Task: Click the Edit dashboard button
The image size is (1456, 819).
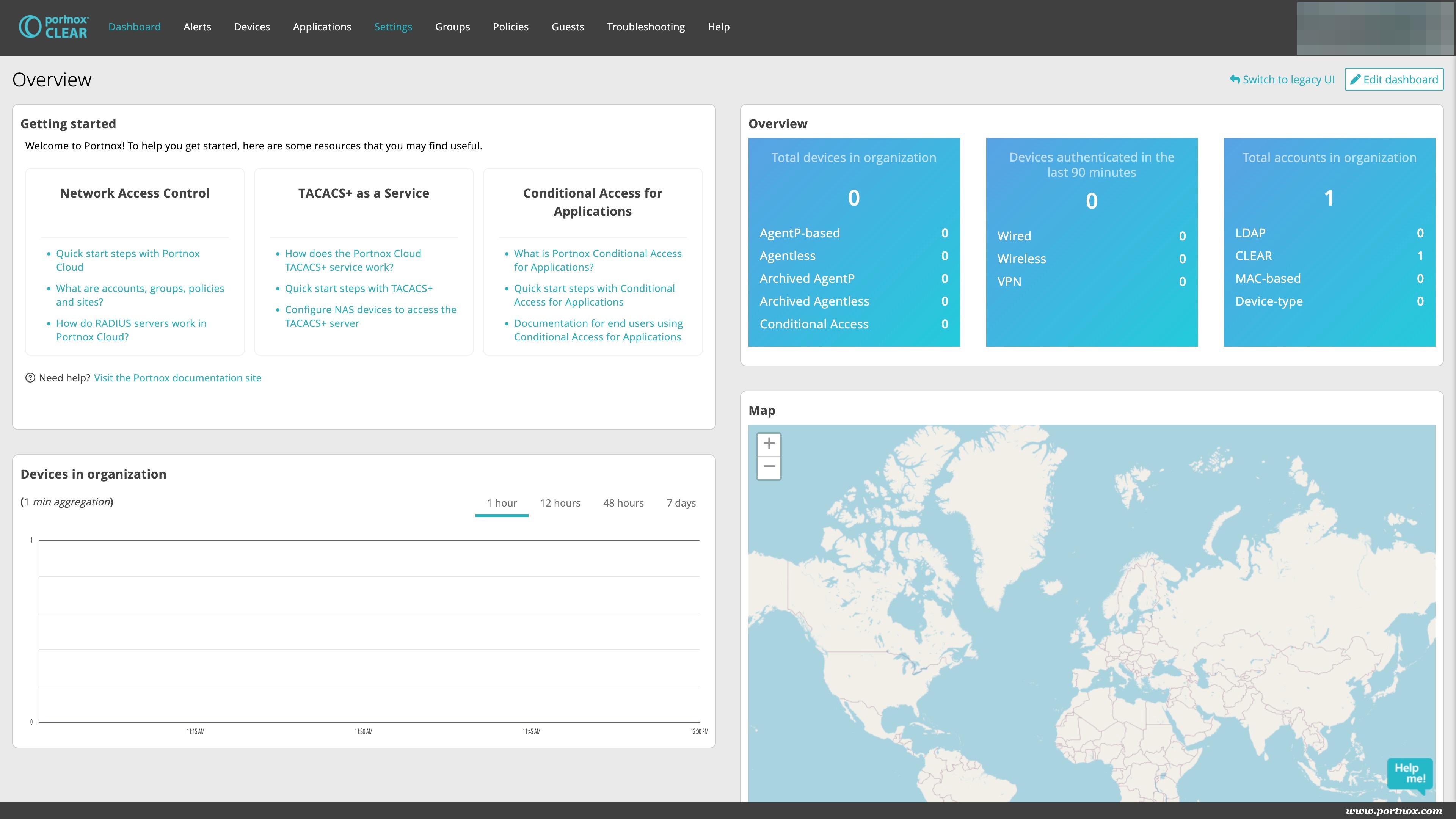Action: (1394, 80)
